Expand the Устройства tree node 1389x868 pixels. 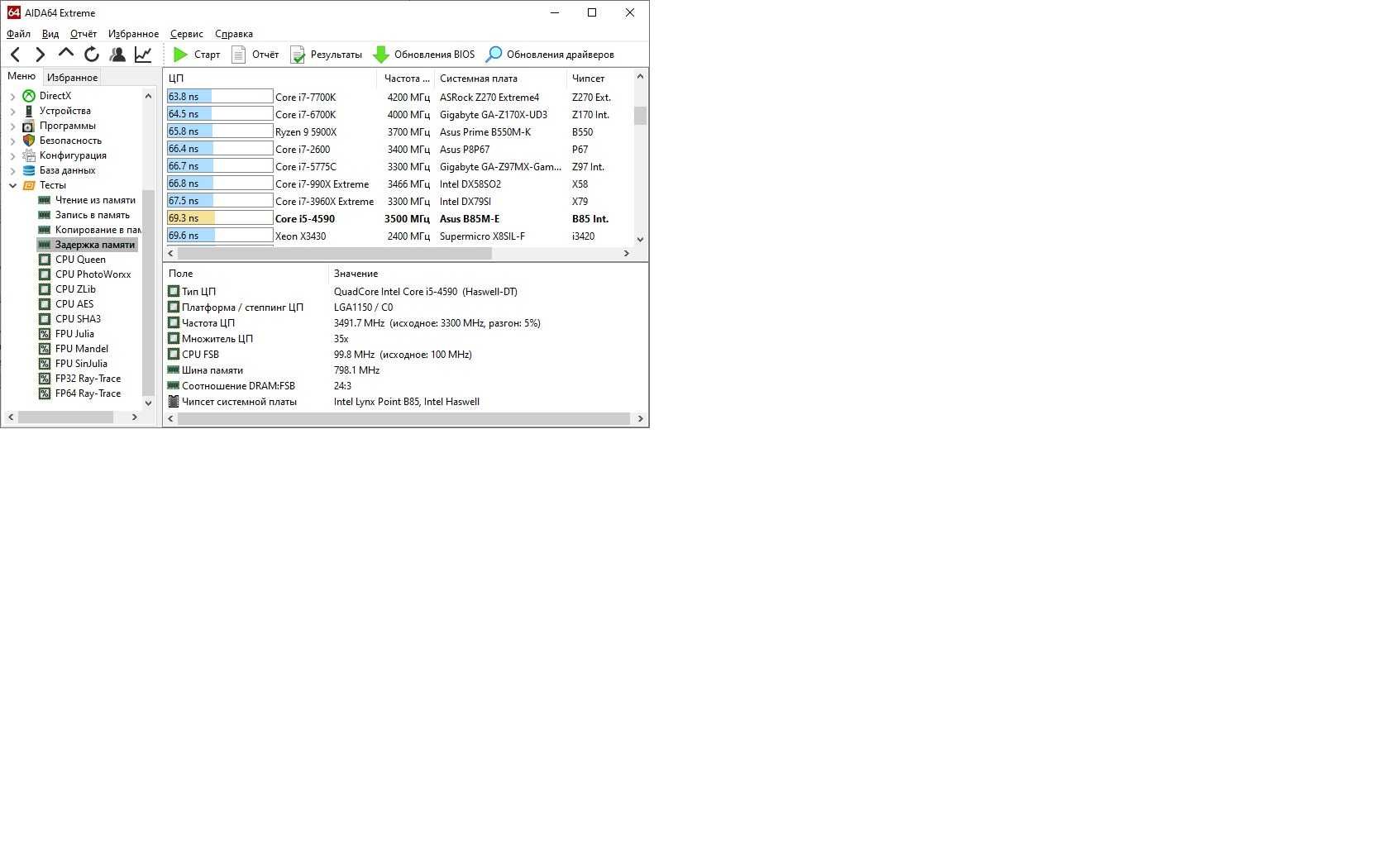coord(12,112)
